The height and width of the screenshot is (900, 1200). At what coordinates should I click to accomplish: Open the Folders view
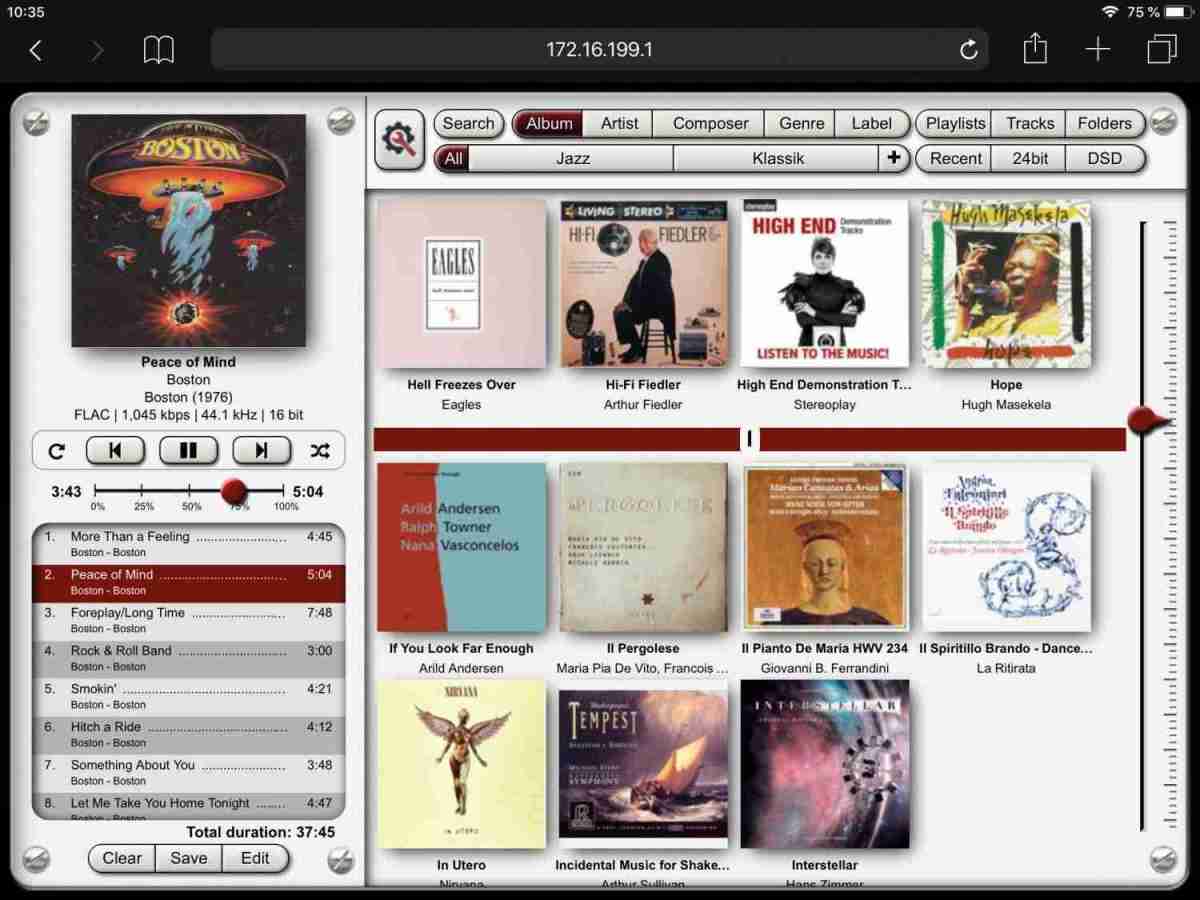pyautogui.click(x=1104, y=124)
